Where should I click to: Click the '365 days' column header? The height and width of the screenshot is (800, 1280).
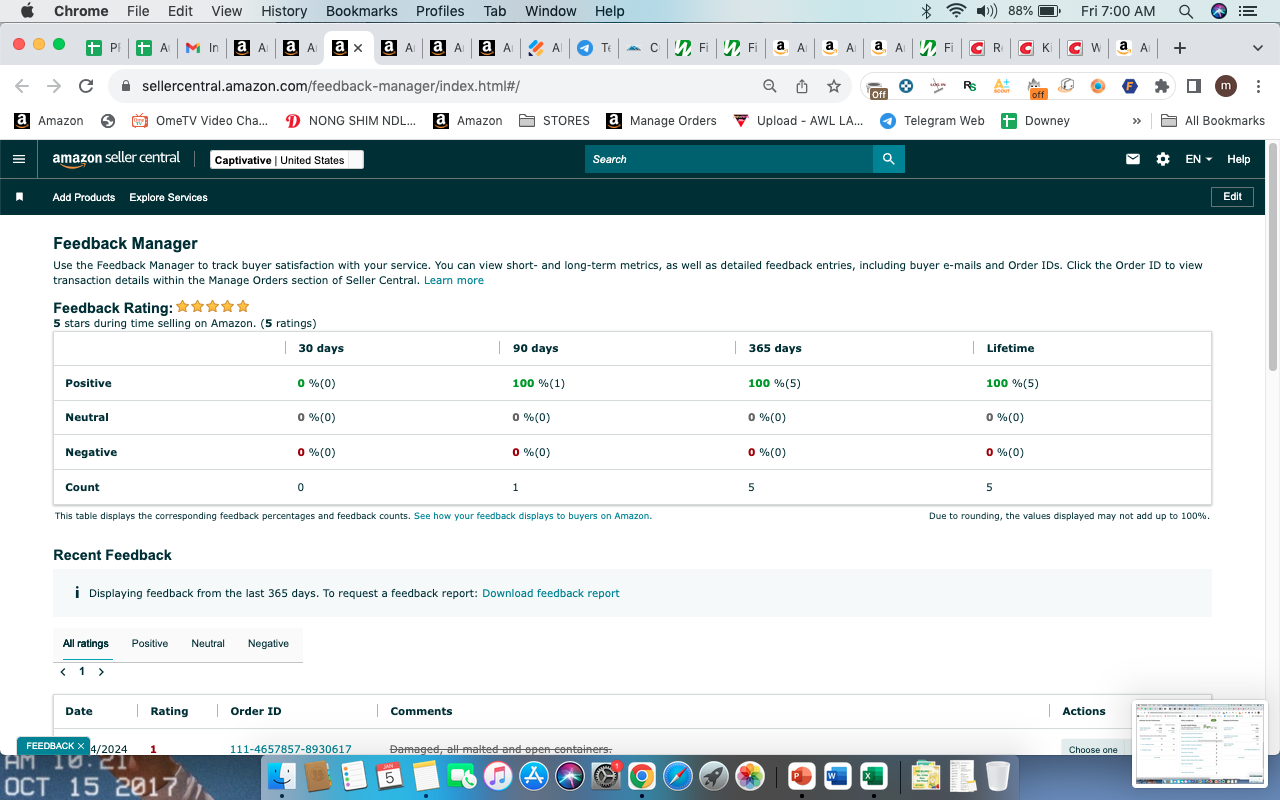point(775,348)
